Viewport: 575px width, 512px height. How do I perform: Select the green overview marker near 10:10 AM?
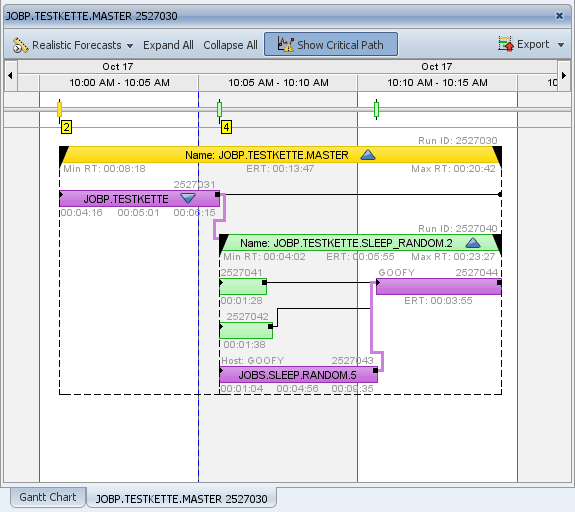pyautogui.click(x=376, y=110)
